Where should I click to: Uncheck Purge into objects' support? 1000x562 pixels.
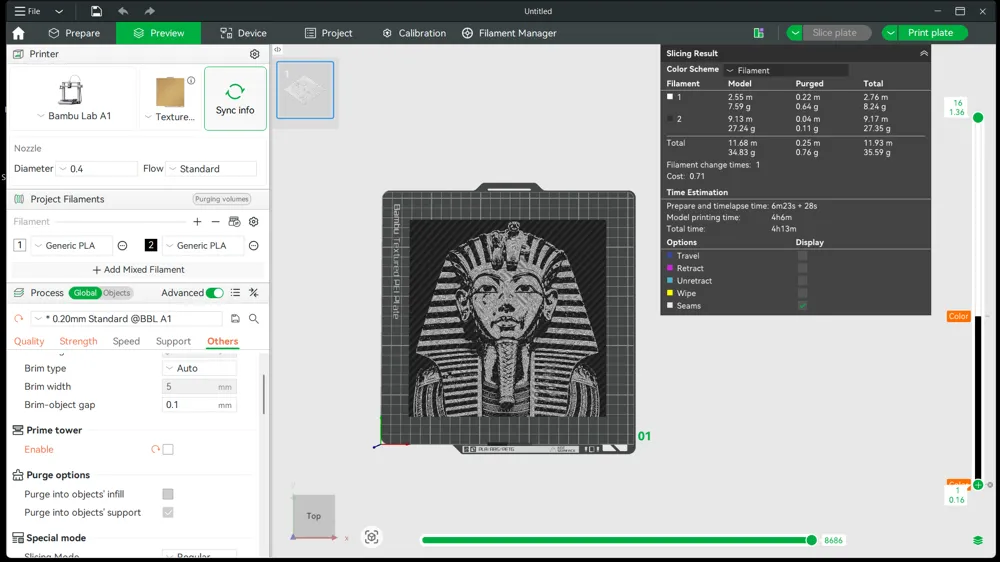pos(168,512)
